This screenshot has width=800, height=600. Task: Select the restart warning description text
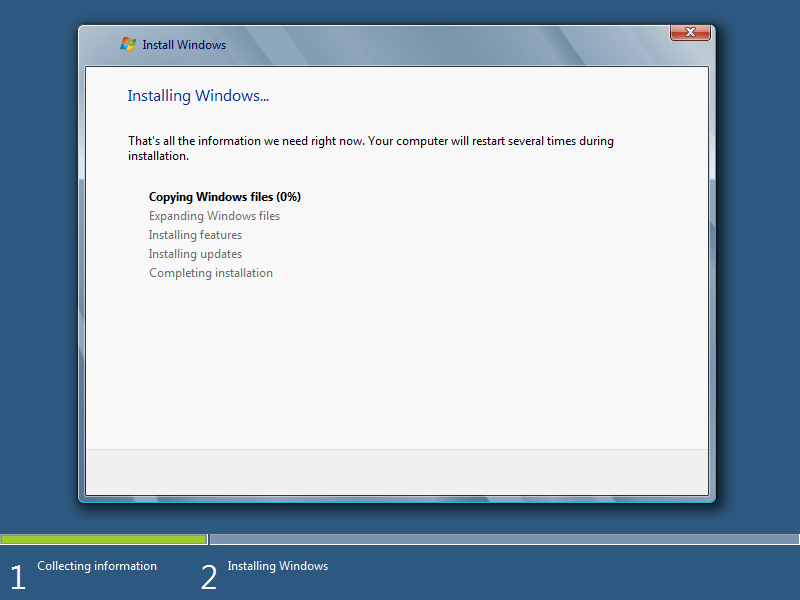(x=370, y=148)
